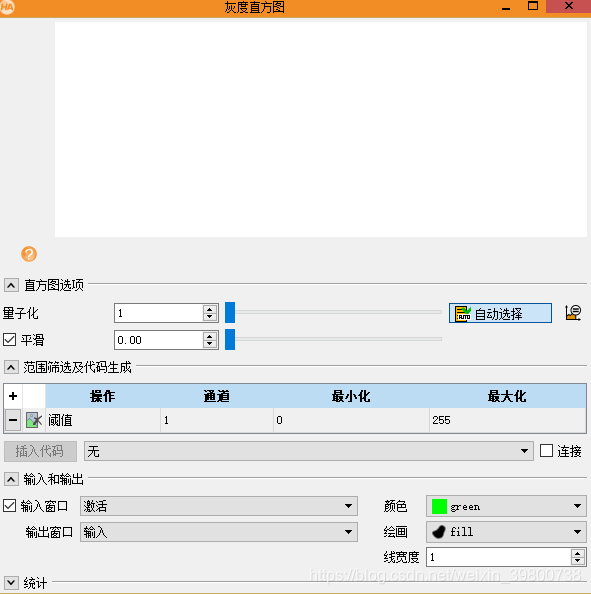
Task: Open the 输入窗口 激活 dropdown
Action: [x=219, y=506]
